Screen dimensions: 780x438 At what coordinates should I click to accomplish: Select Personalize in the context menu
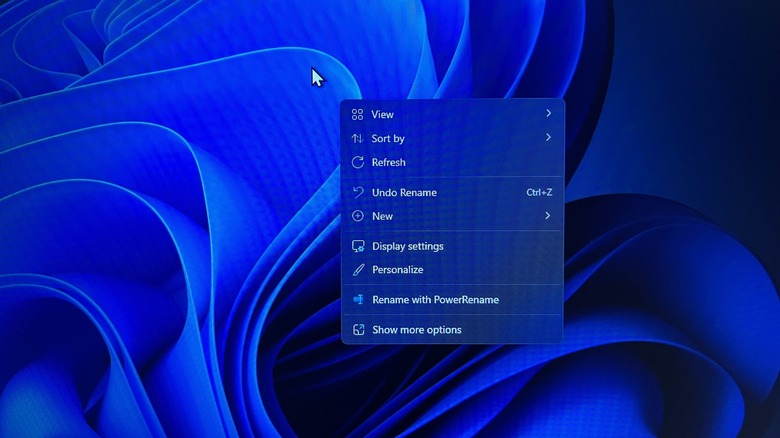(452, 270)
